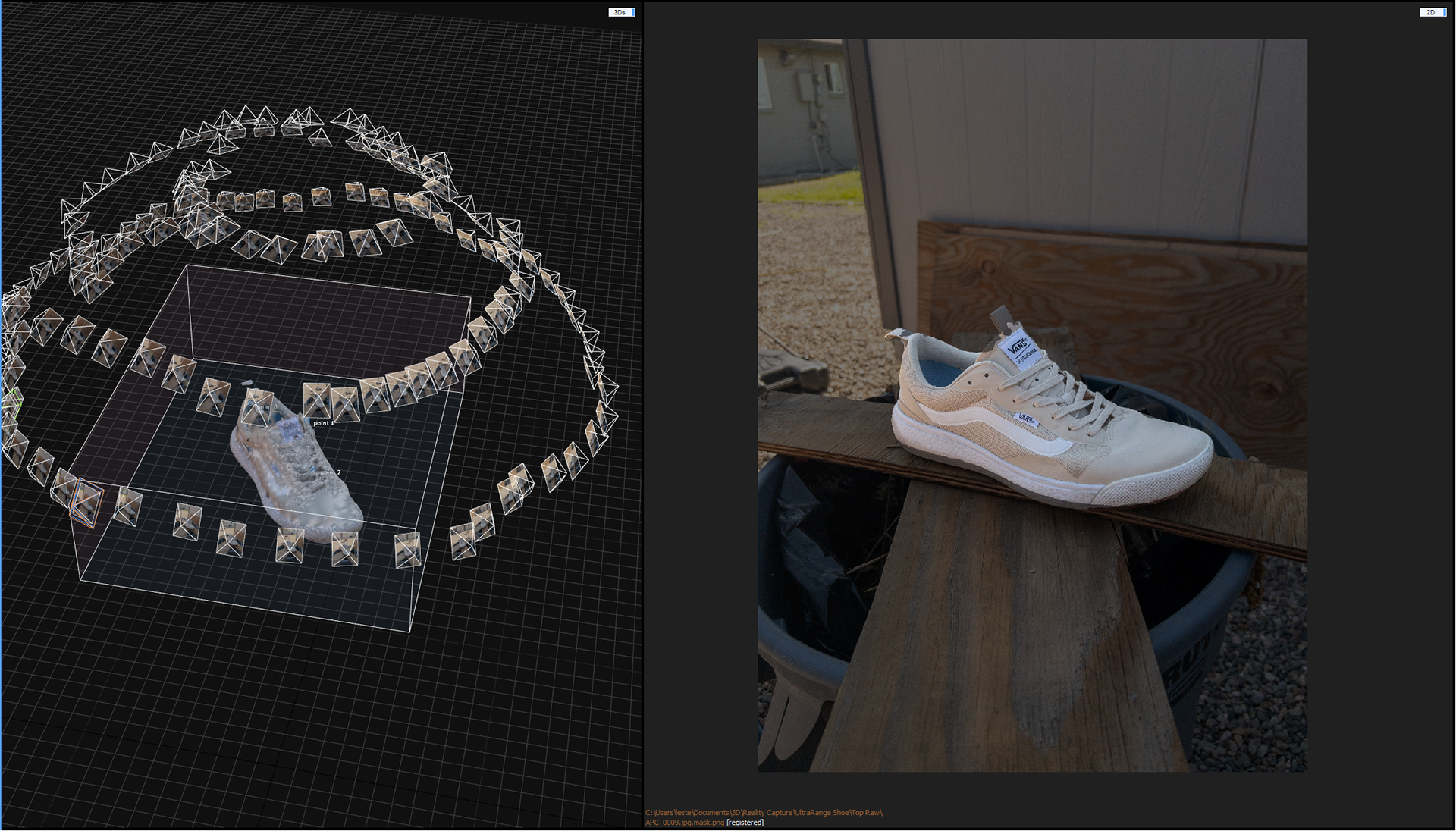The height and width of the screenshot is (831, 1456).
Task: Click the APC_0009.jpg.mask.png file name
Action: pyautogui.click(x=684, y=823)
